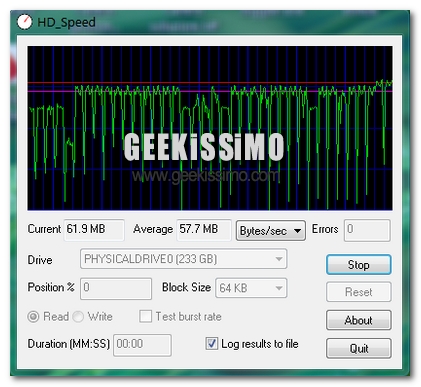Click the Average speed readout field
Image resolution: width=421 pixels, height=387 pixels.
tap(204, 230)
